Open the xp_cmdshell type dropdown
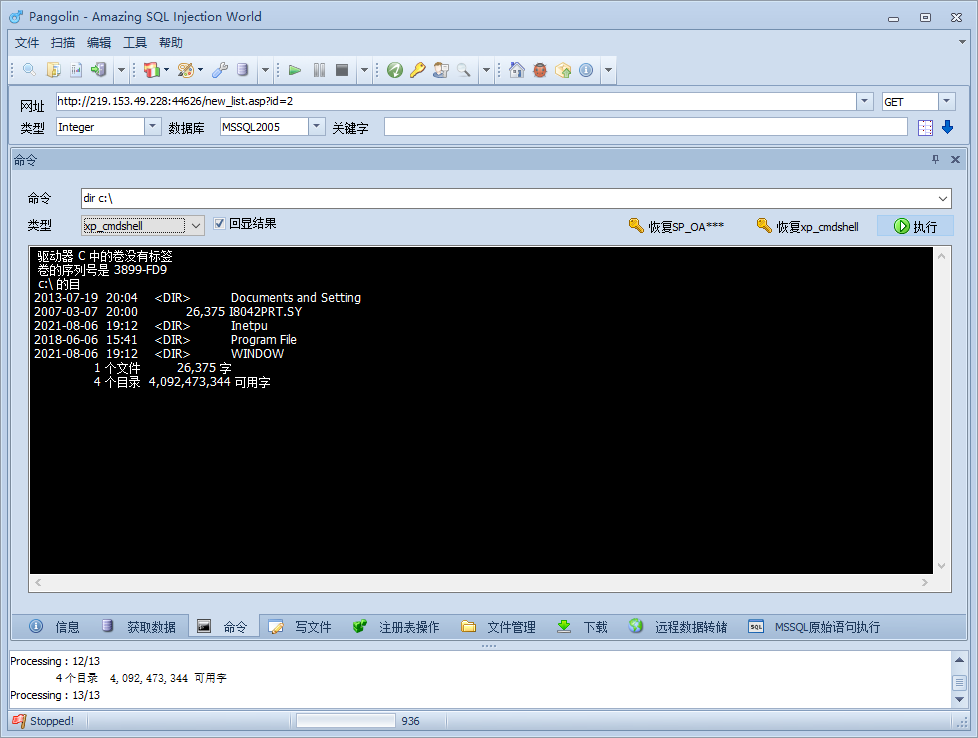This screenshot has height=738, width=978. (196, 226)
